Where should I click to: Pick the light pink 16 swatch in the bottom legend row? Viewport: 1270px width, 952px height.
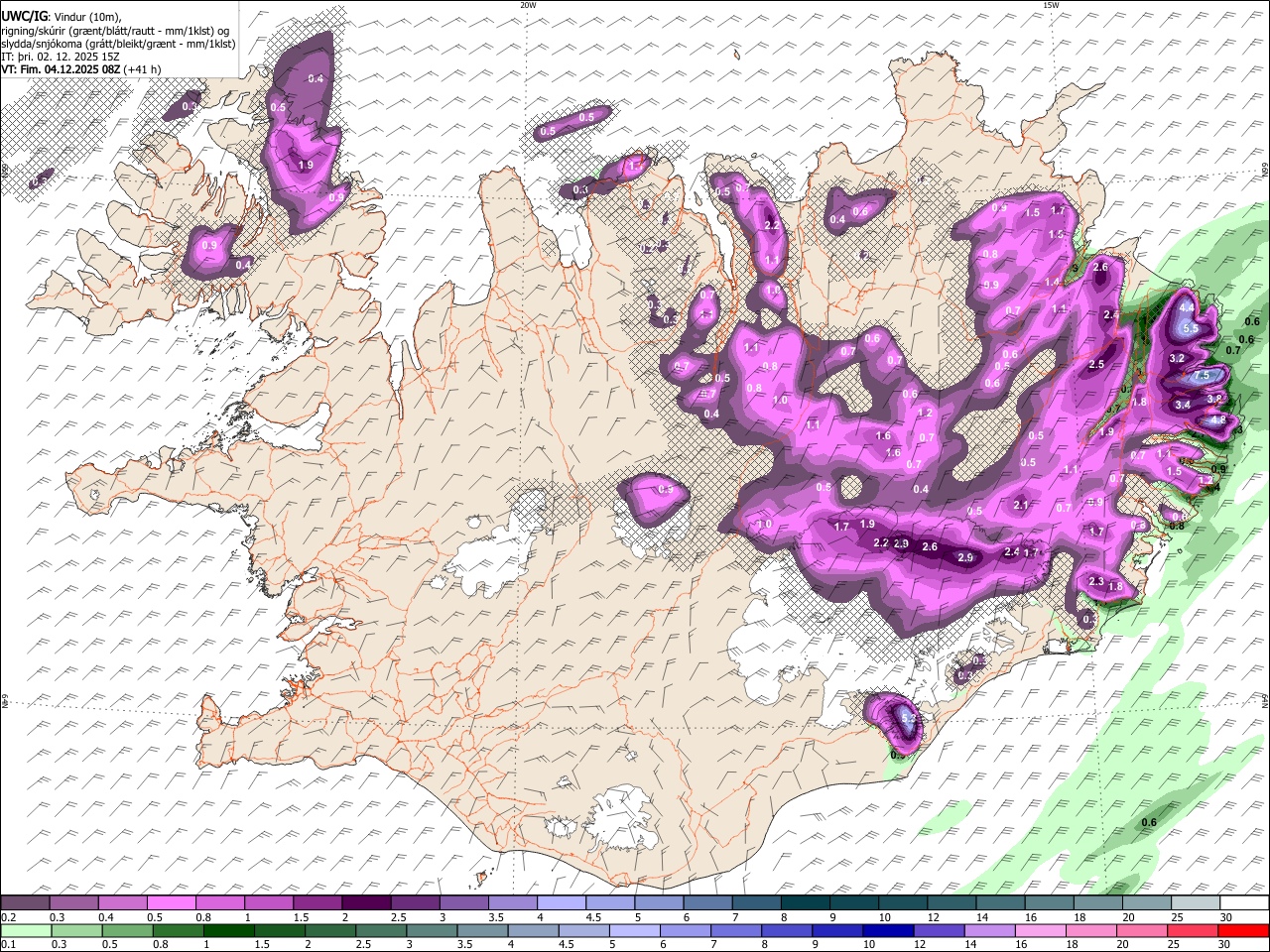coord(1042,930)
